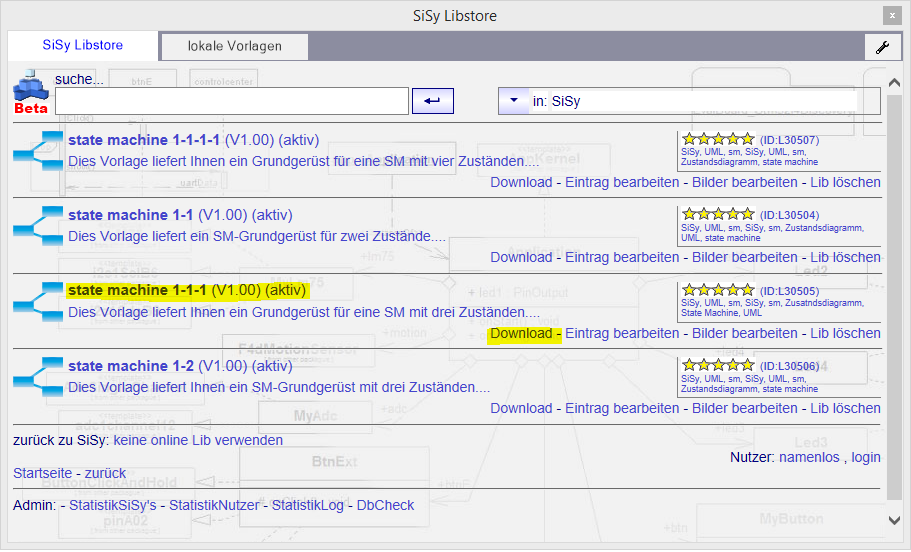Screen dimensions: 911x552
Task: Click the state machine 1-1-1 diagram icon
Action: 38,301
